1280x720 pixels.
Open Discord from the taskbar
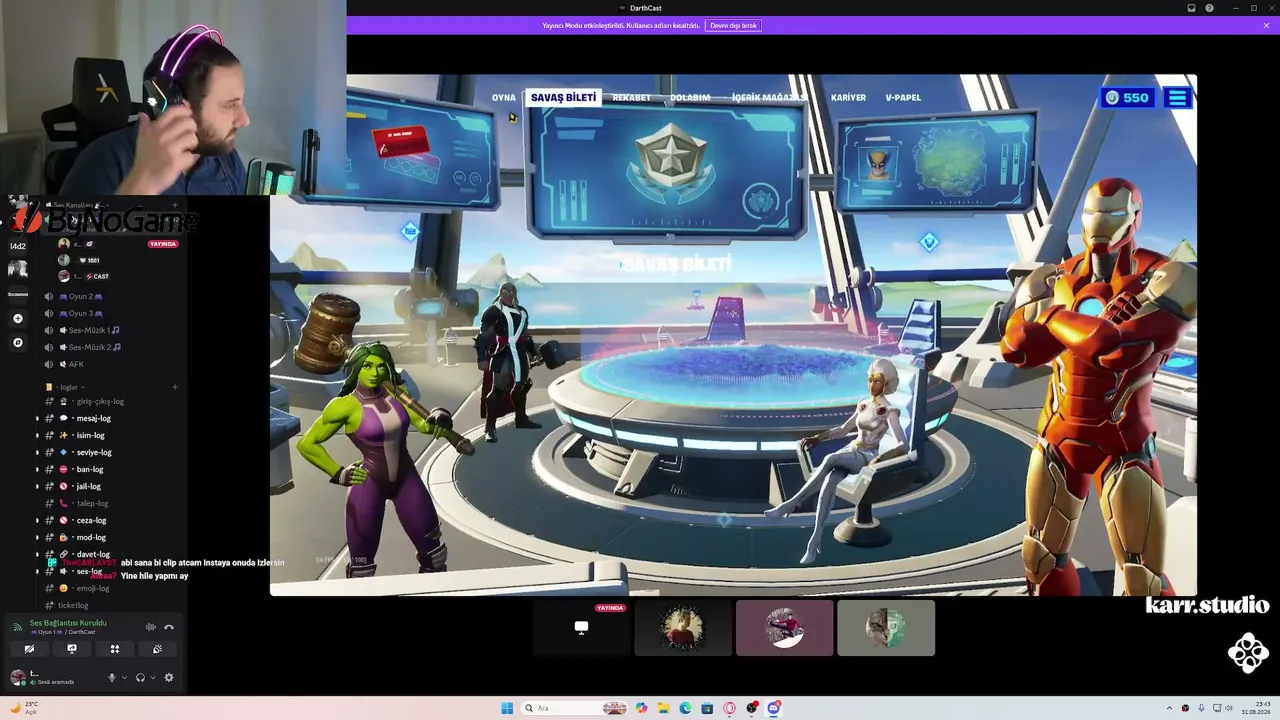[x=774, y=708]
